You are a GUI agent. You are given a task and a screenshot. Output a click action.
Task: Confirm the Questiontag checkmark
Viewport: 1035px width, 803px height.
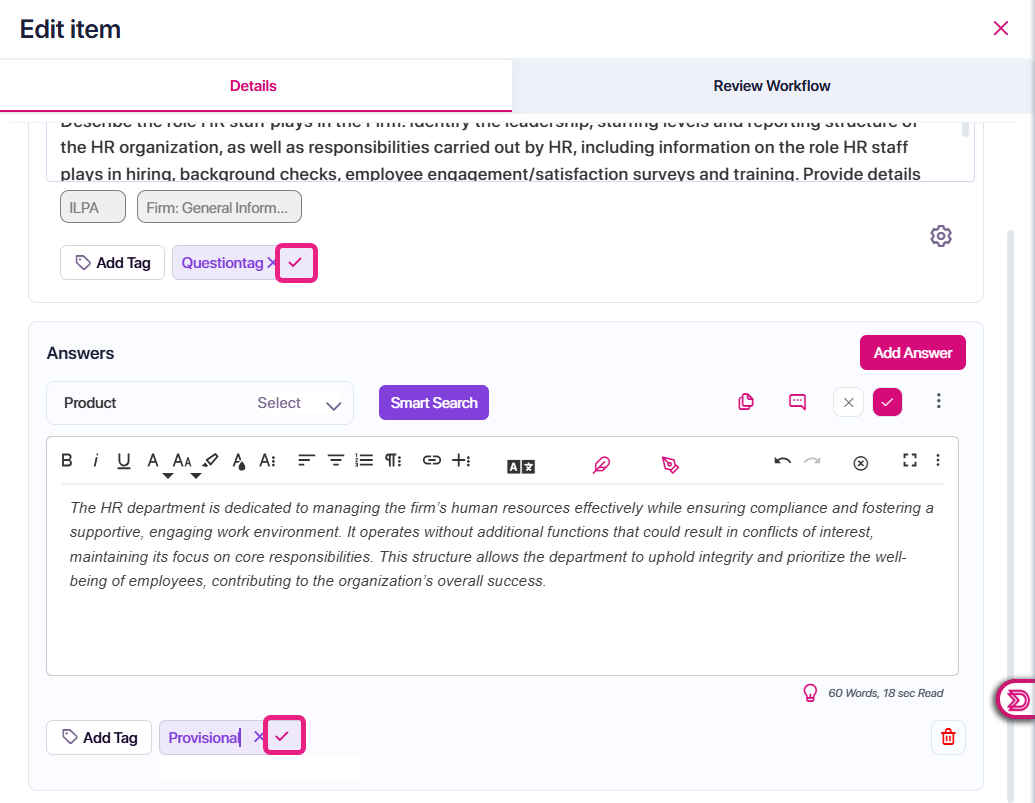click(x=296, y=263)
